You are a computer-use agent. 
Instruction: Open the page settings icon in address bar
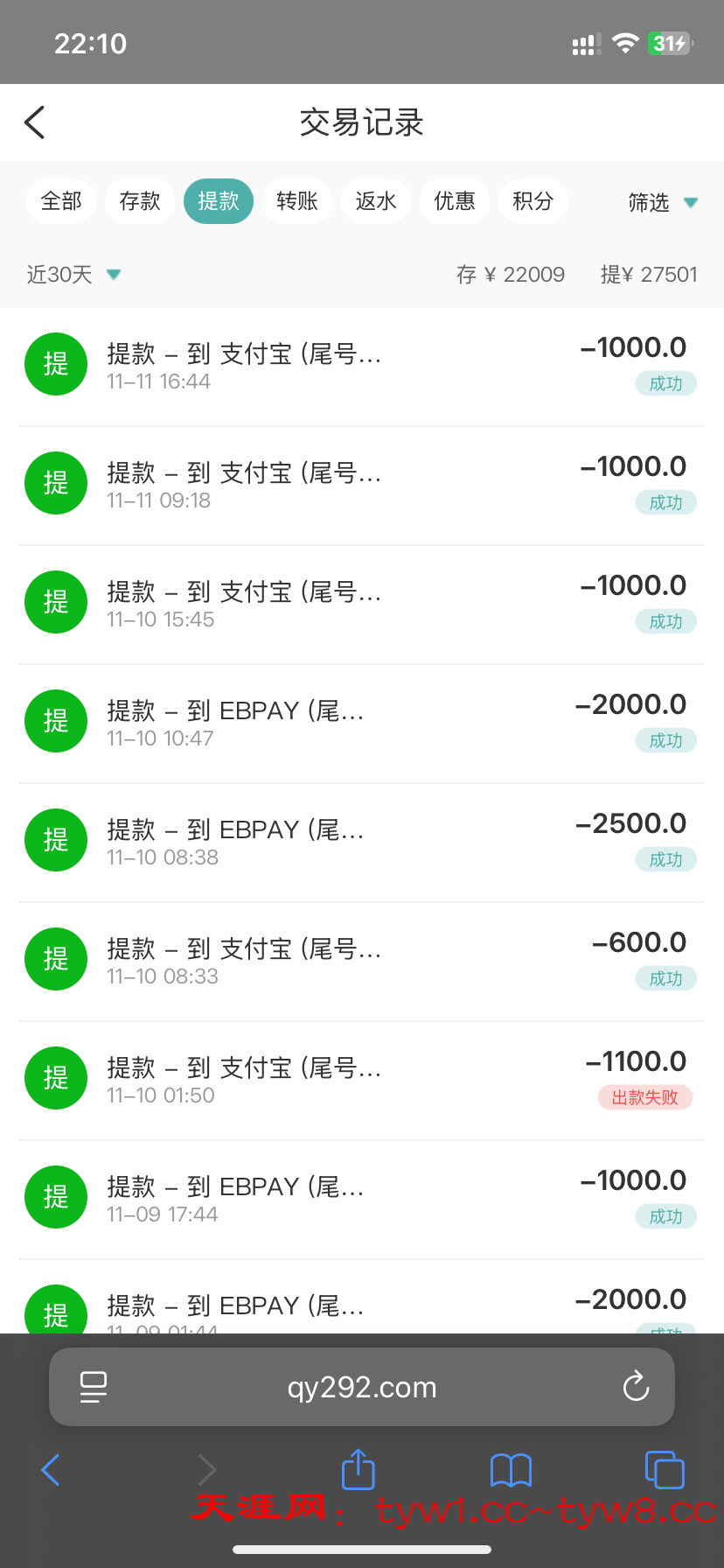point(93,1386)
